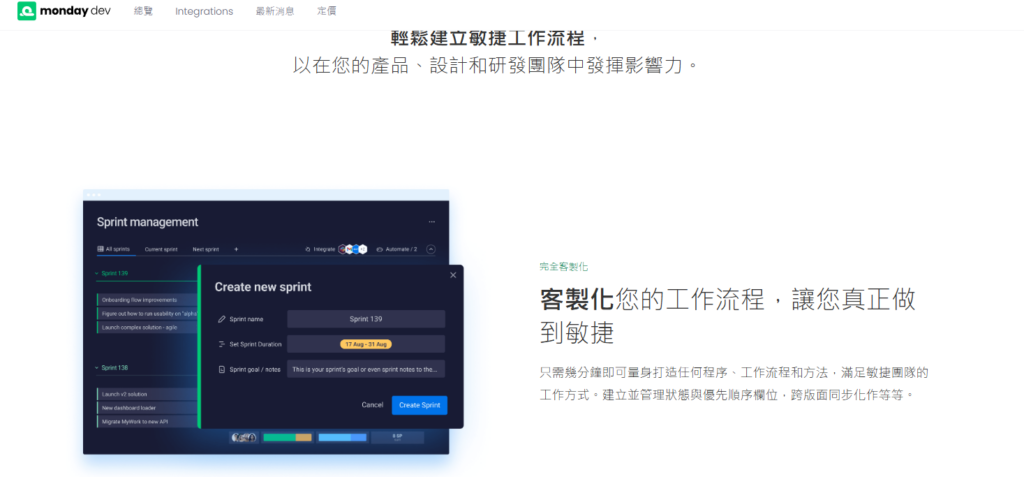Click the blue priority summary bar
Viewport: 1024px width, 477px height.
[342, 437]
